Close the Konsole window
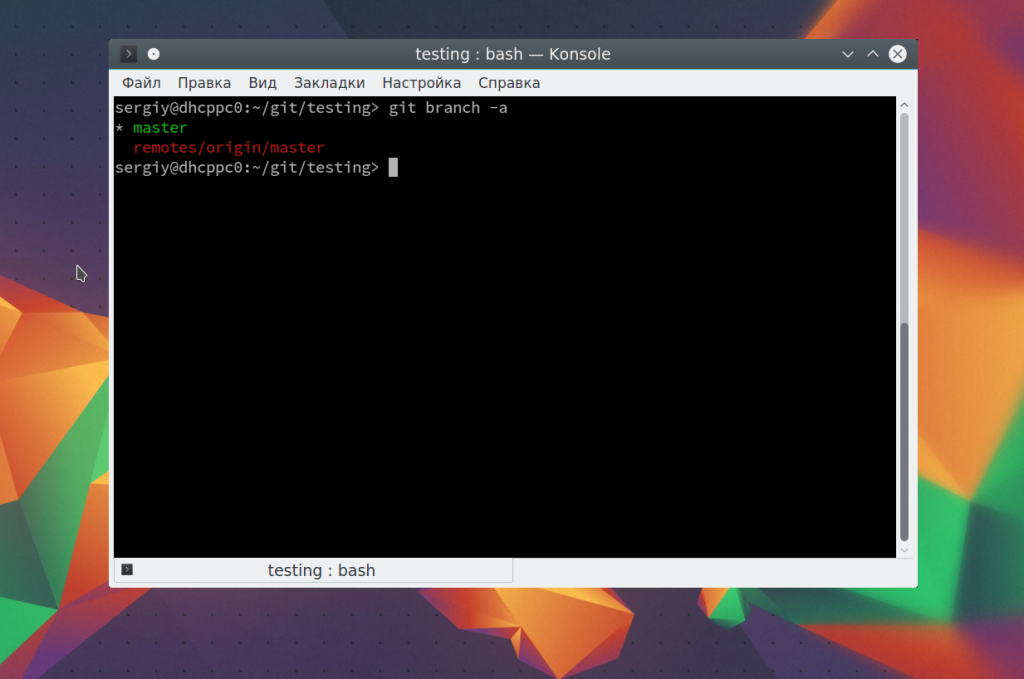The image size is (1024, 679). point(898,54)
